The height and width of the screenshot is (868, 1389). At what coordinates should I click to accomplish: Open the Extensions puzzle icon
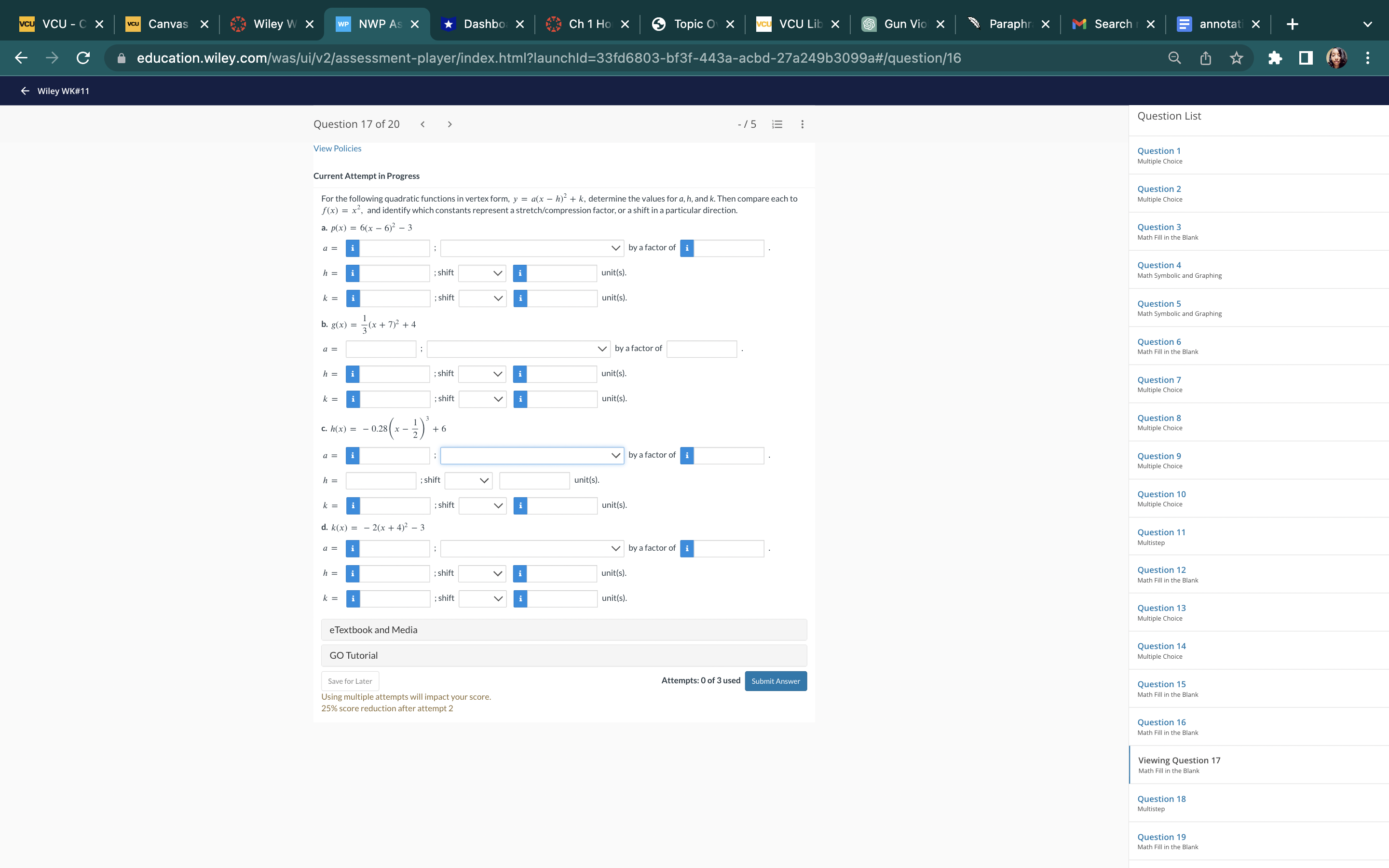click(1275, 58)
